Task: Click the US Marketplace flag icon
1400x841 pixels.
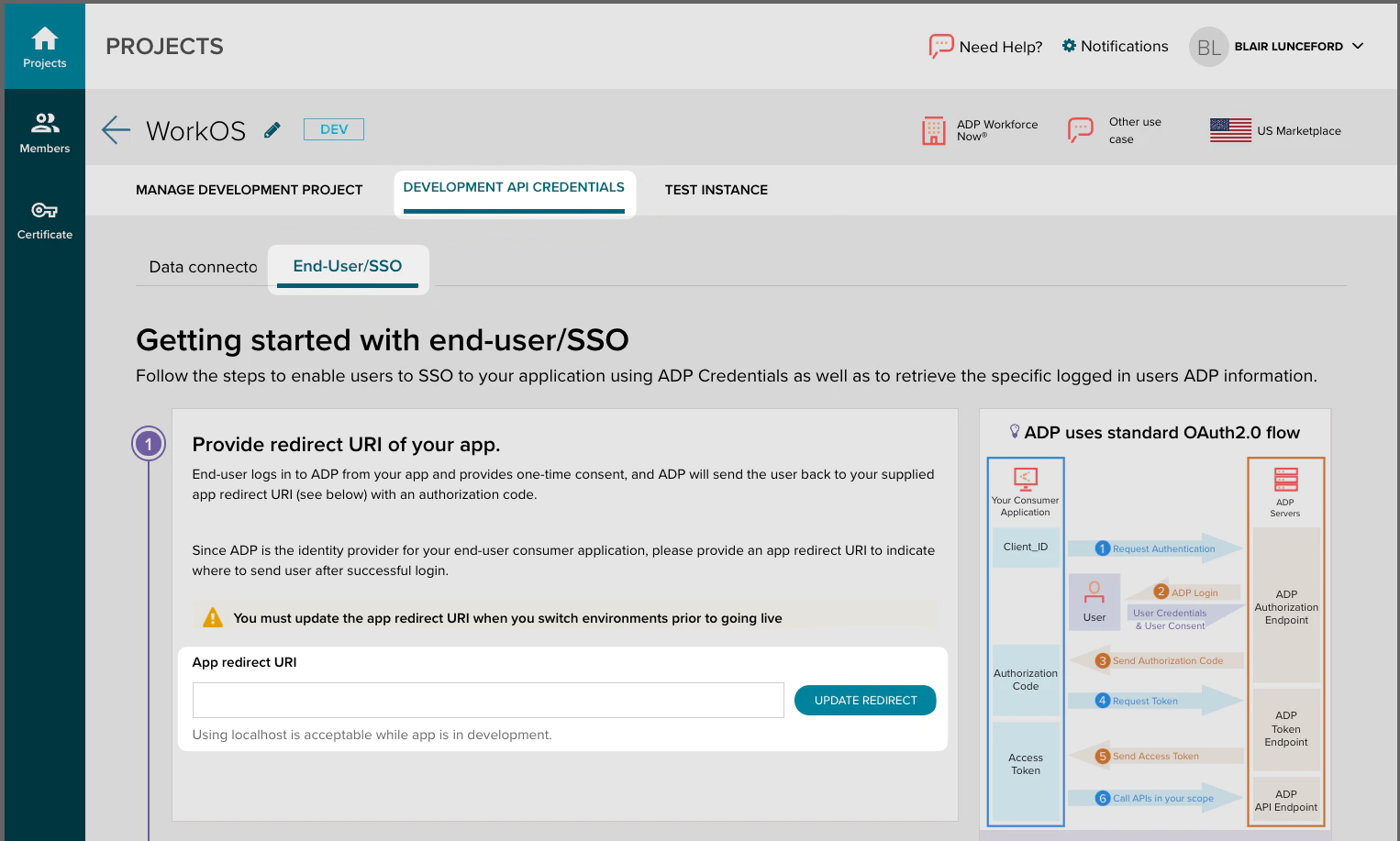Action: [1229, 130]
